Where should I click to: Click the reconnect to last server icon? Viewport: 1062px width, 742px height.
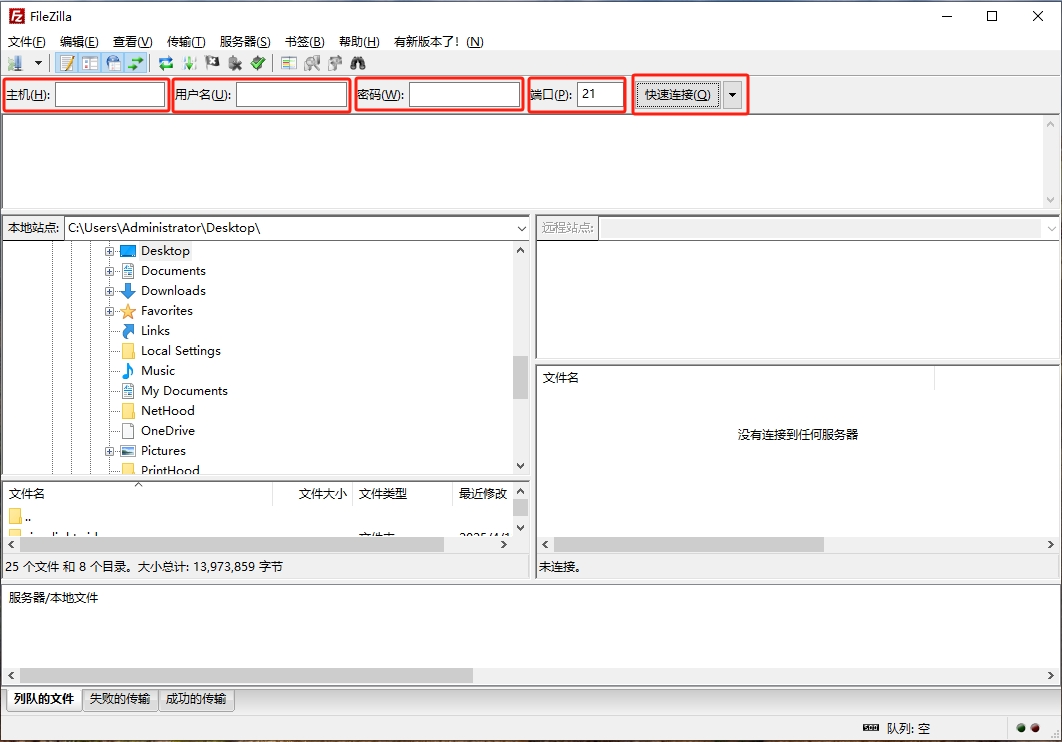point(258,64)
